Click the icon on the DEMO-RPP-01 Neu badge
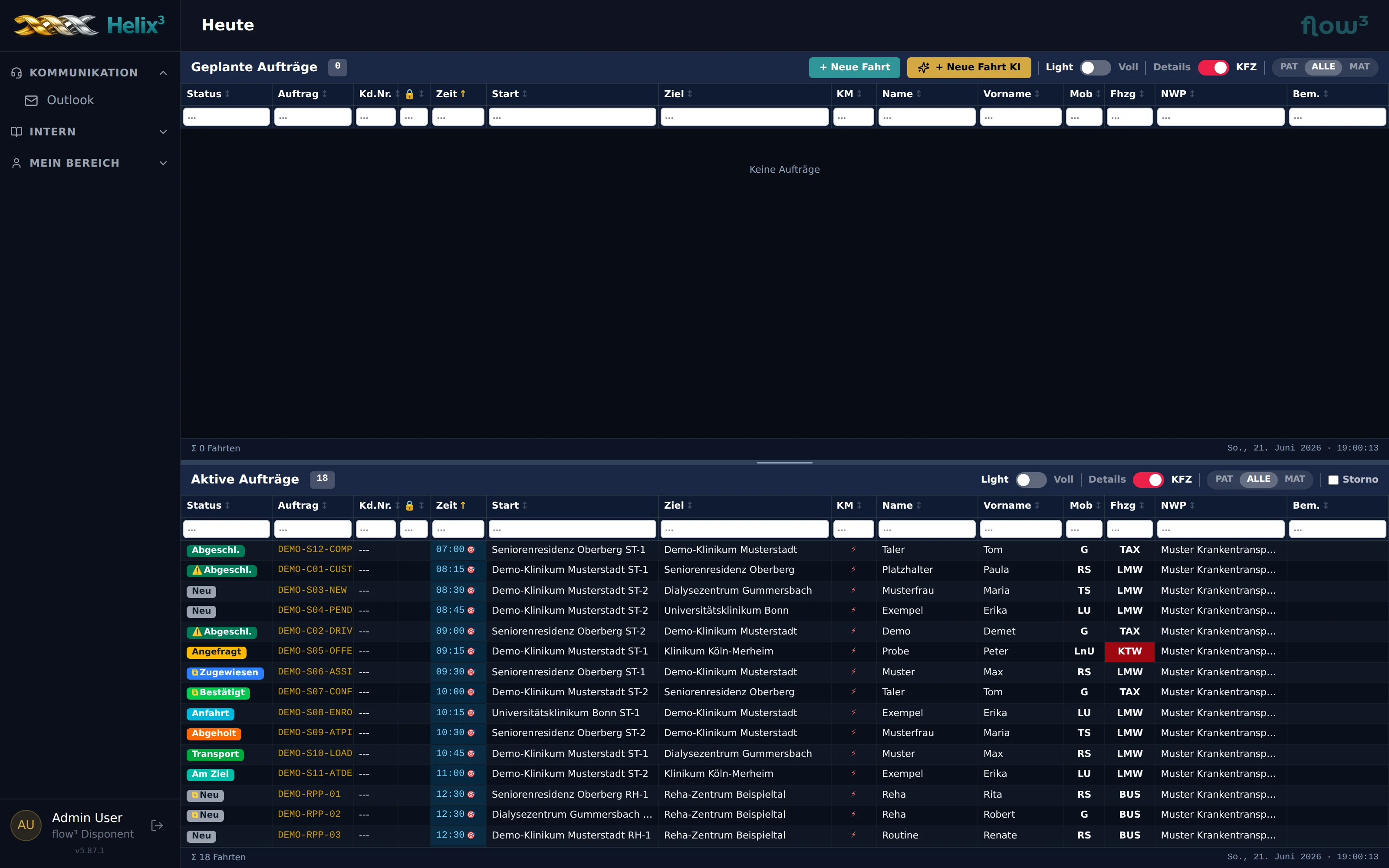 (195, 795)
